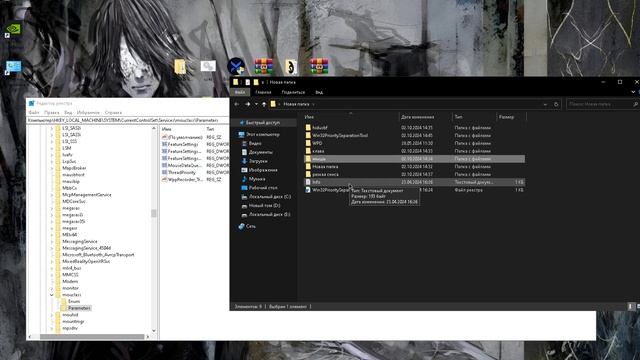Open the NVIDIA desktop shortcut icon

click(x=13, y=30)
